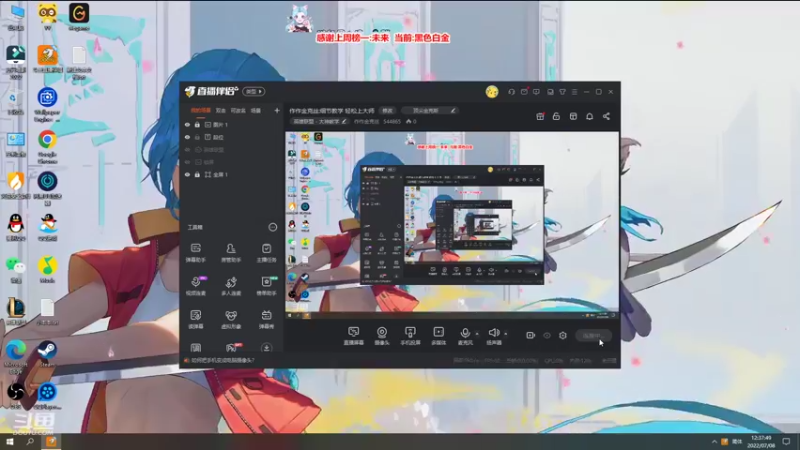
Task: Switch to the fourth scene tab
Action: point(256,110)
